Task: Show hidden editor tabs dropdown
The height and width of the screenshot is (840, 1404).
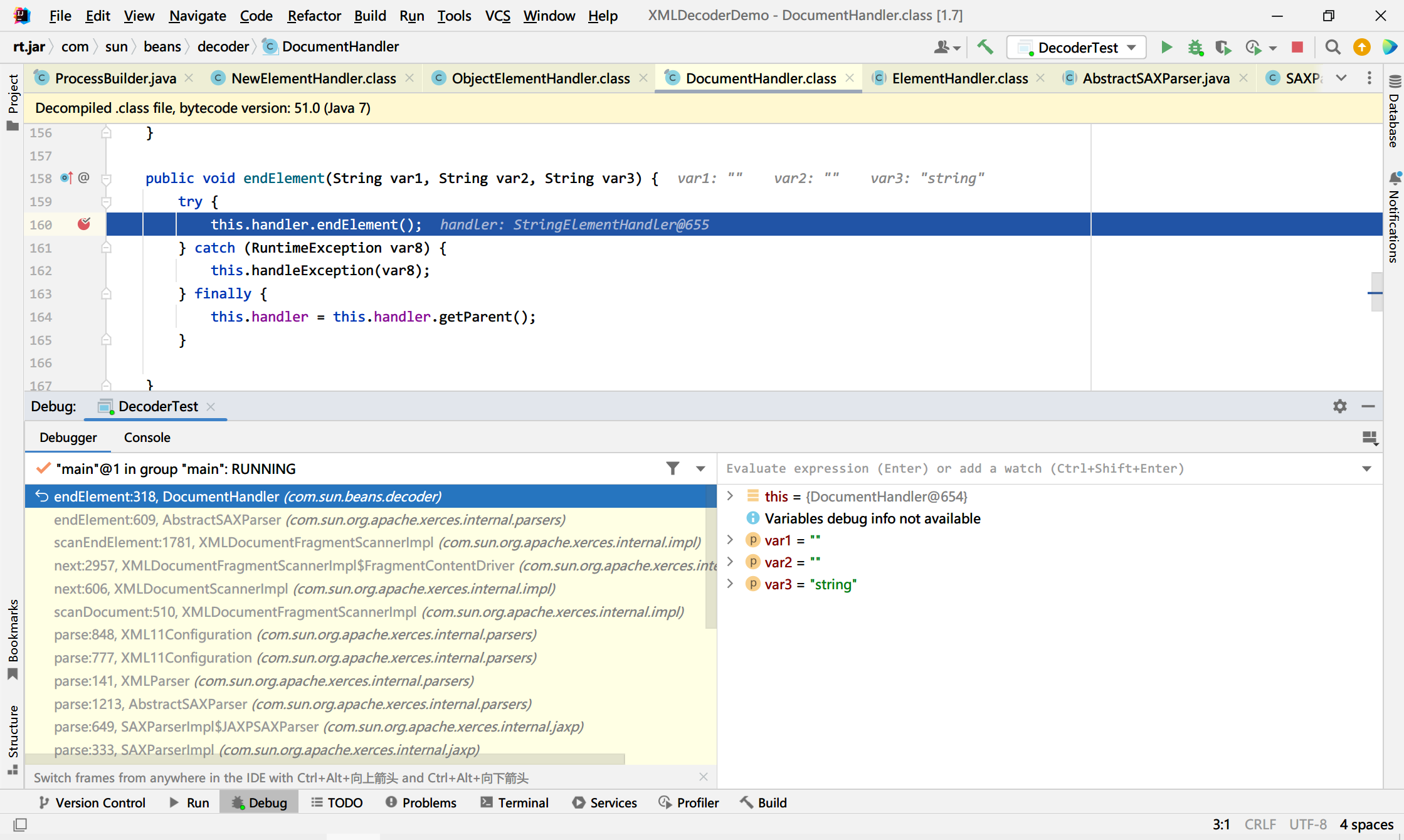Action: tap(1341, 78)
